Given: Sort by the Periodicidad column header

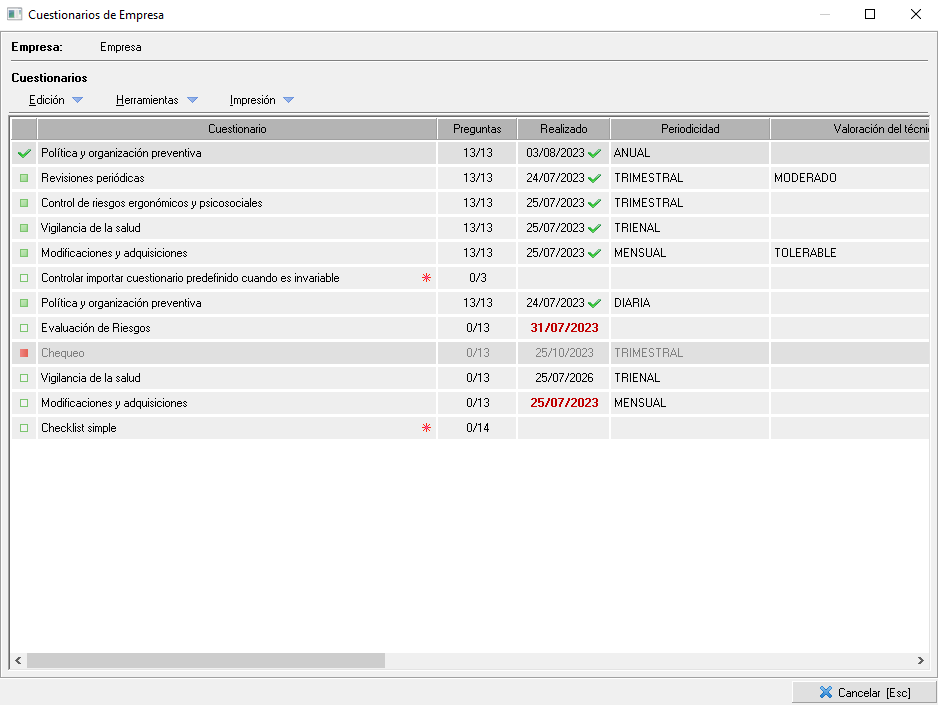Looking at the screenshot, I should point(689,129).
